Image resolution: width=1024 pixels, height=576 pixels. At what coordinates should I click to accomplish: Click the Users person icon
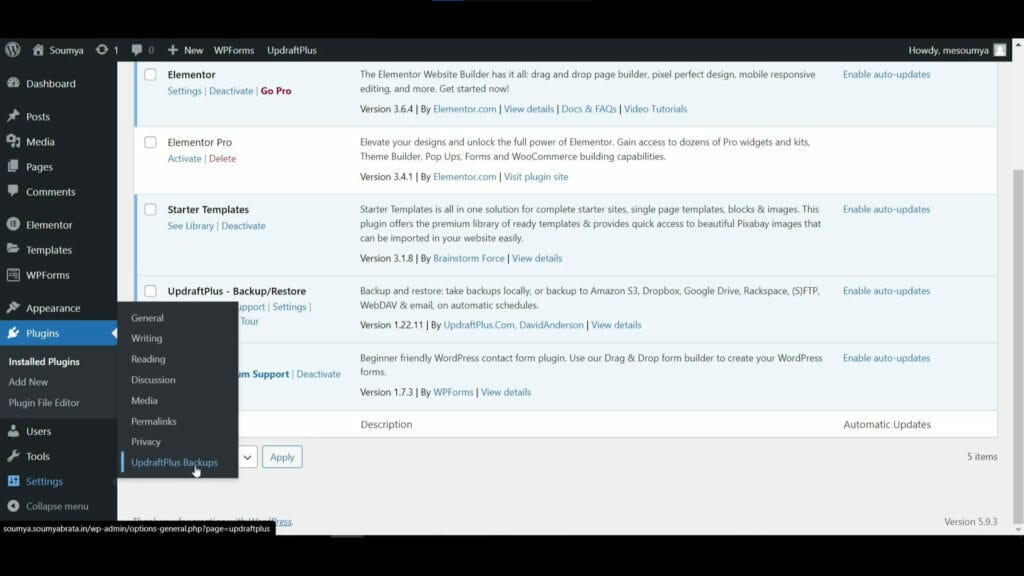[x=13, y=431]
